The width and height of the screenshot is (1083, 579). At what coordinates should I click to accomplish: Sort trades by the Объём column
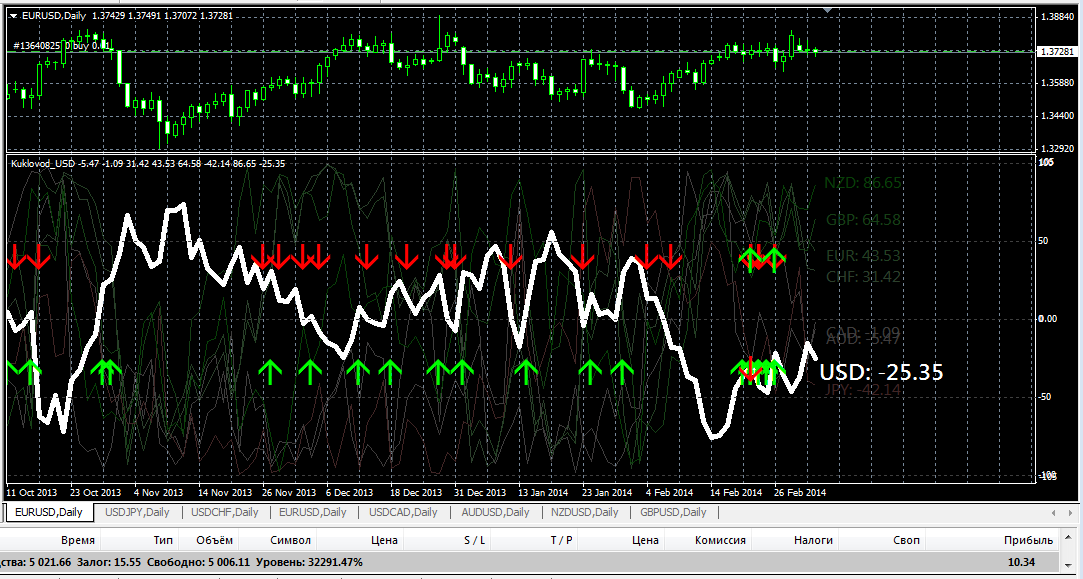pyautogui.click(x=214, y=540)
